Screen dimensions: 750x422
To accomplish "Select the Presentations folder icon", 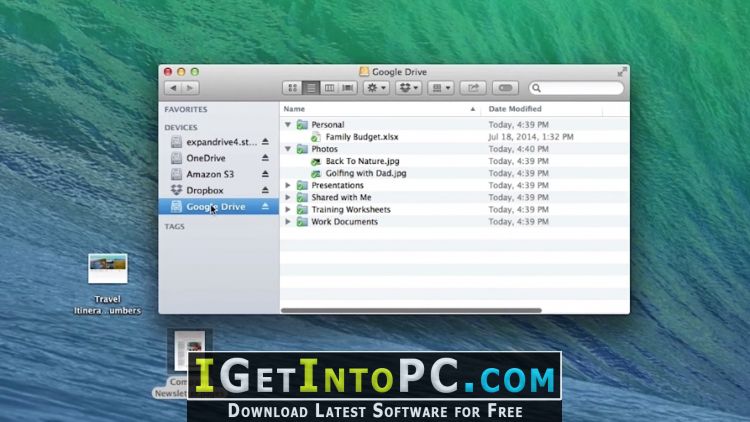I will [x=302, y=185].
